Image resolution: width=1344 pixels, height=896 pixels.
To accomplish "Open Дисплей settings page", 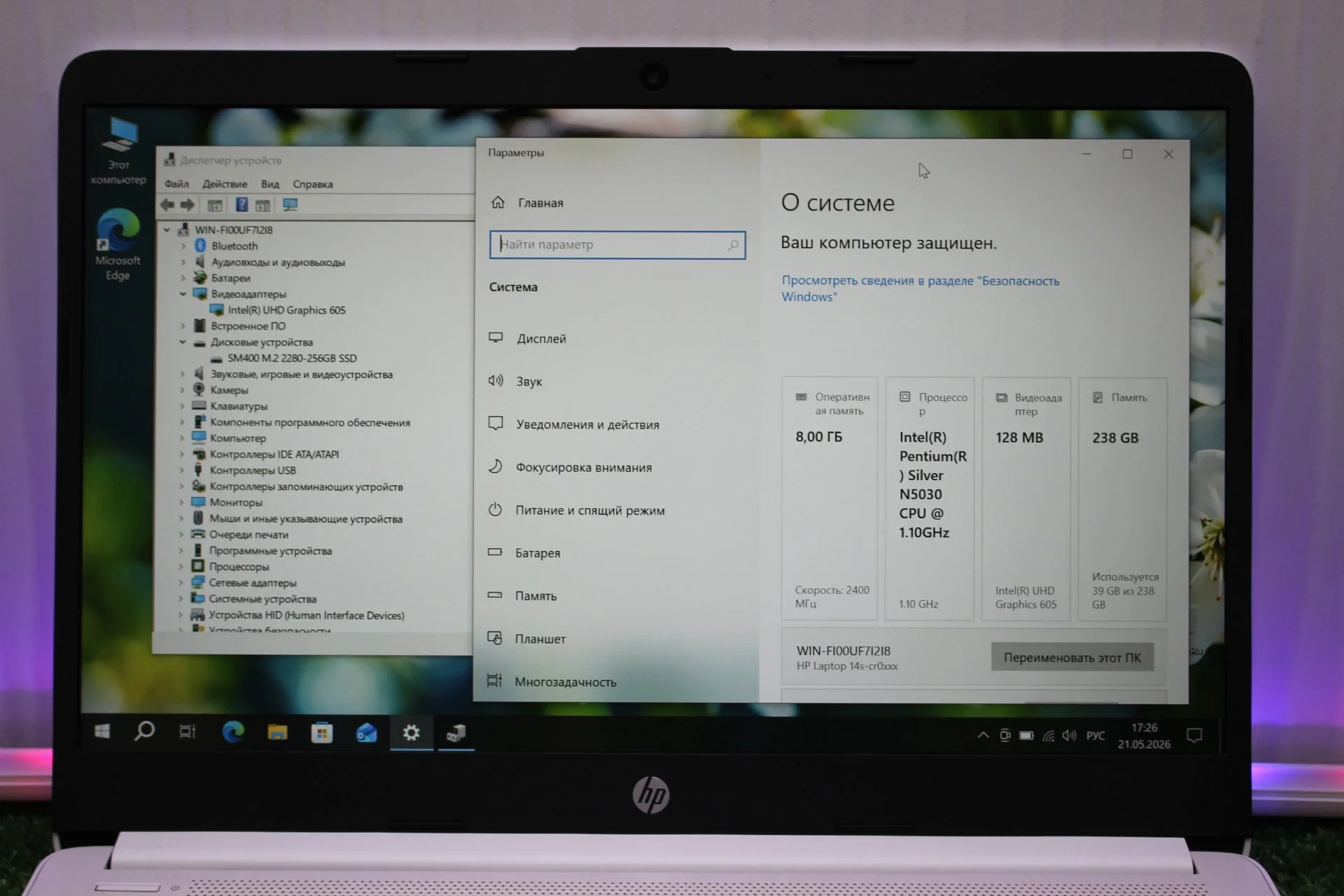I will pos(541,339).
